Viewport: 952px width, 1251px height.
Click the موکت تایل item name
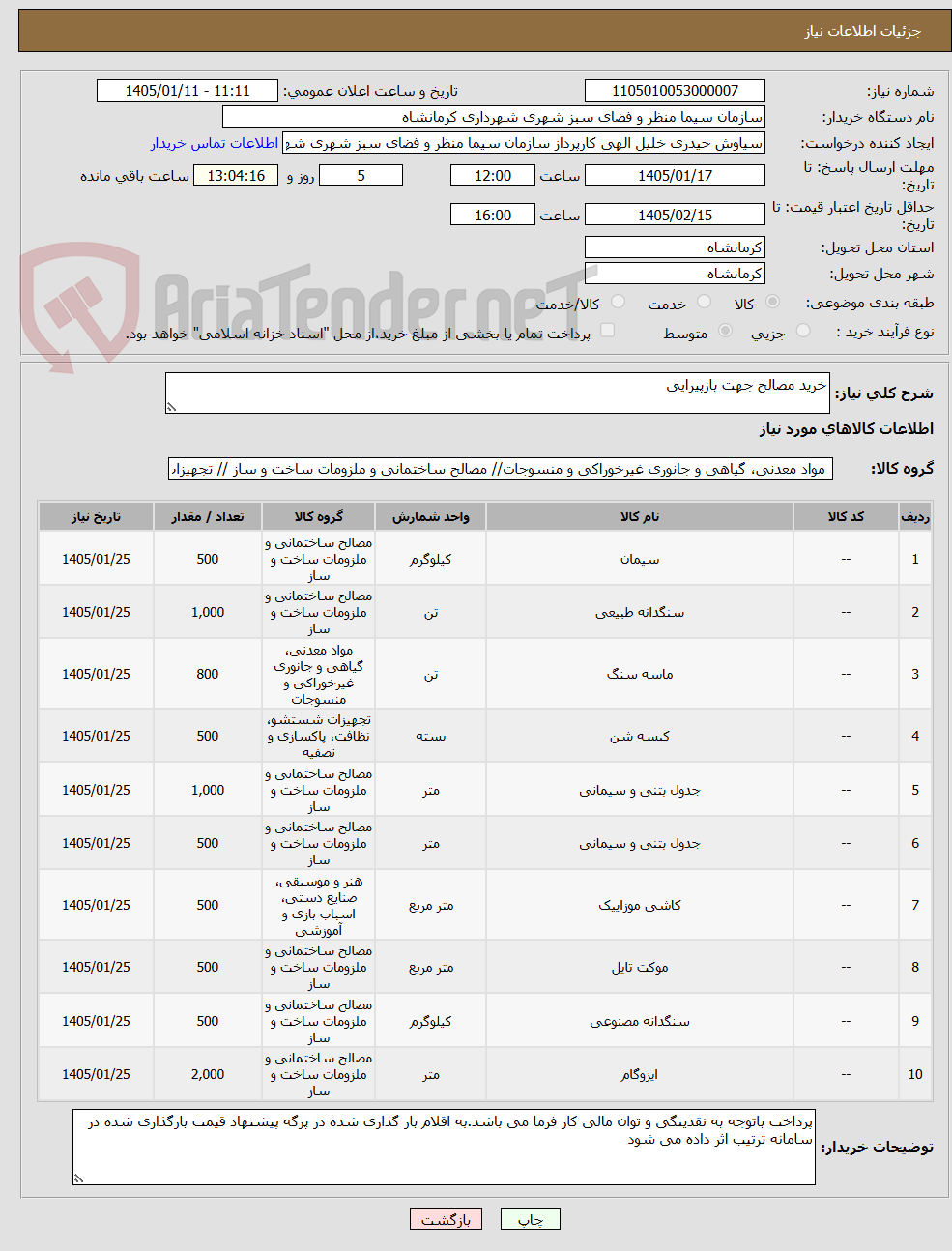coord(640,967)
